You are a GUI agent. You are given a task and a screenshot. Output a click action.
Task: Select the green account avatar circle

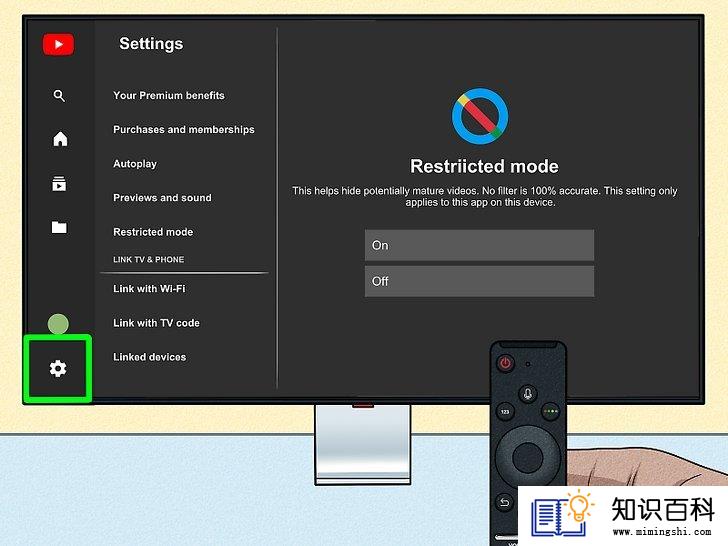tap(58, 324)
